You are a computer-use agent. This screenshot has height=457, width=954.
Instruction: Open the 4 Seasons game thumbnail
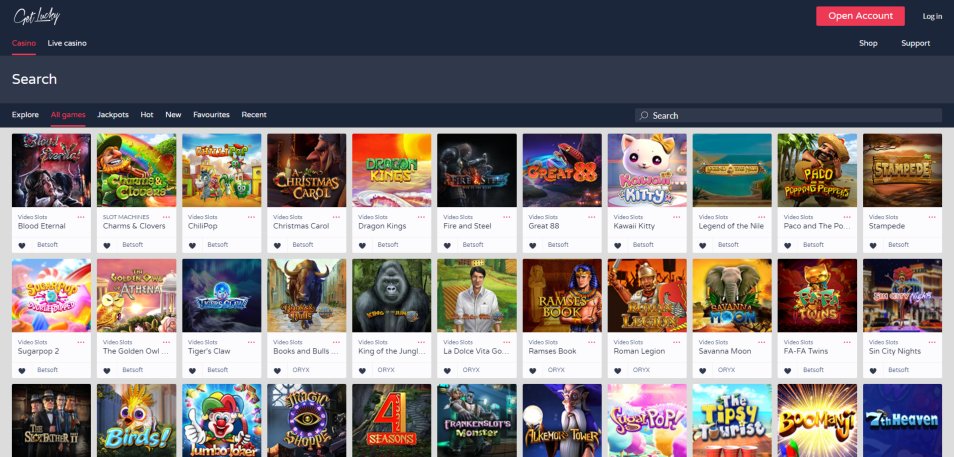(x=392, y=420)
